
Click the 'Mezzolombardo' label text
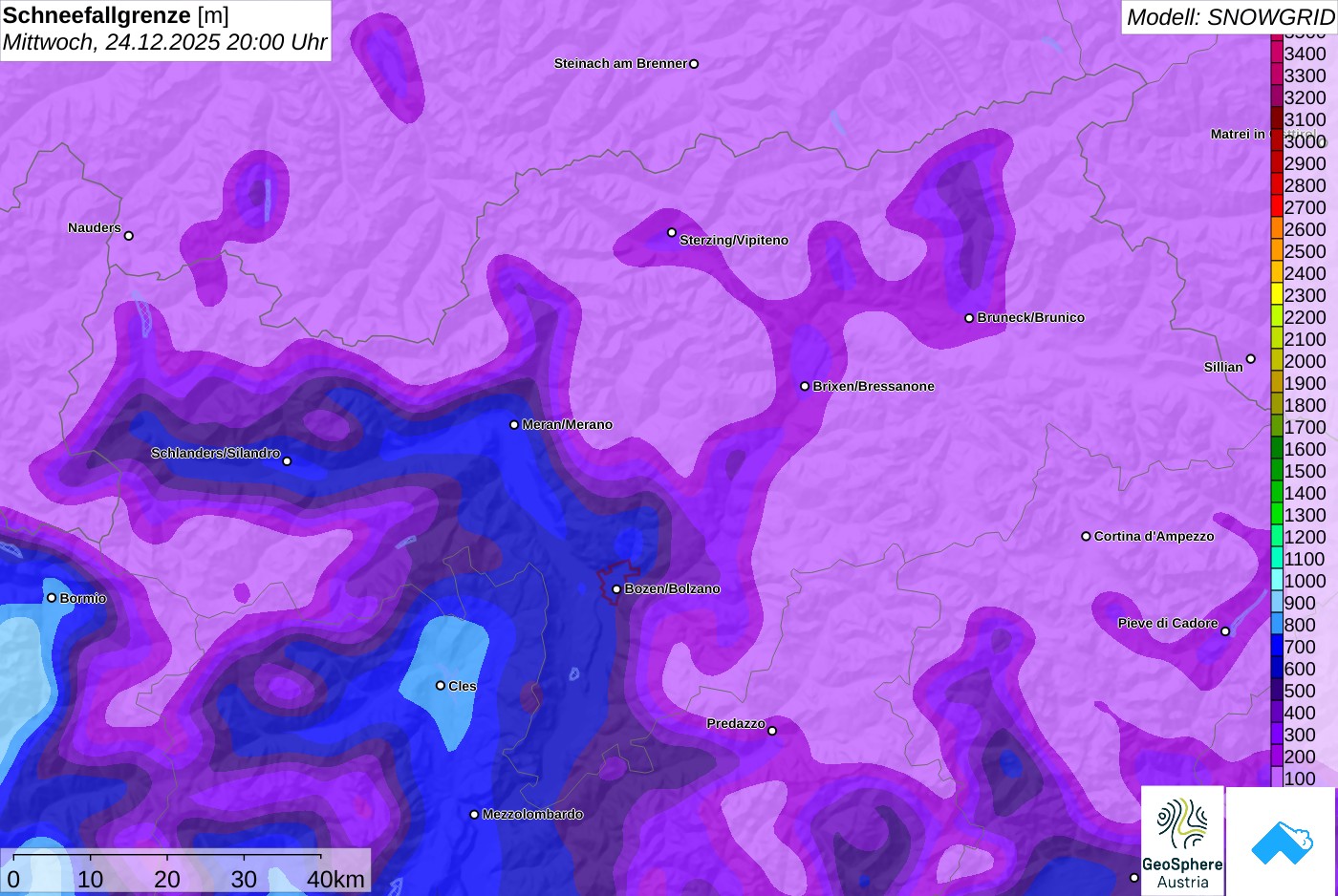click(532, 814)
